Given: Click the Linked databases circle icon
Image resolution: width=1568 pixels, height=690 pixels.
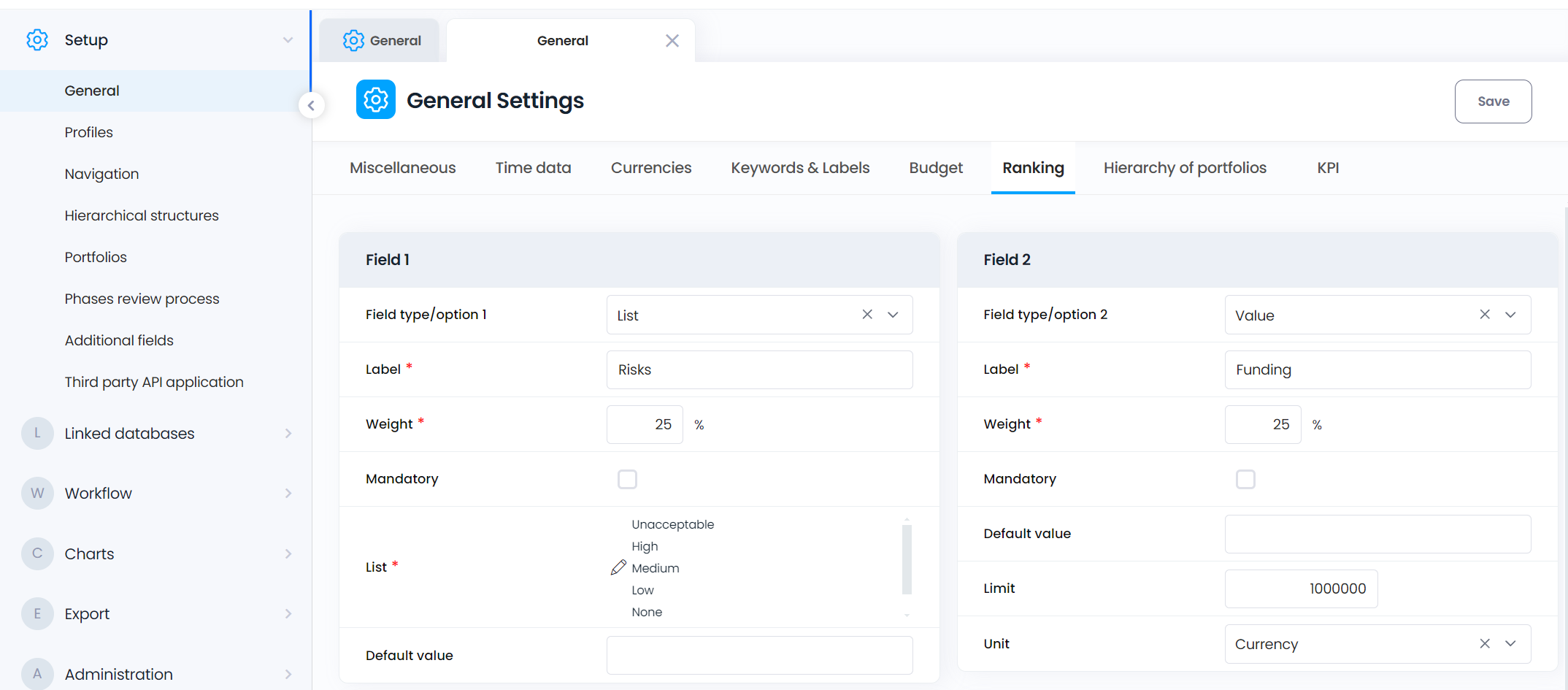Looking at the screenshot, I should pos(37,433).
